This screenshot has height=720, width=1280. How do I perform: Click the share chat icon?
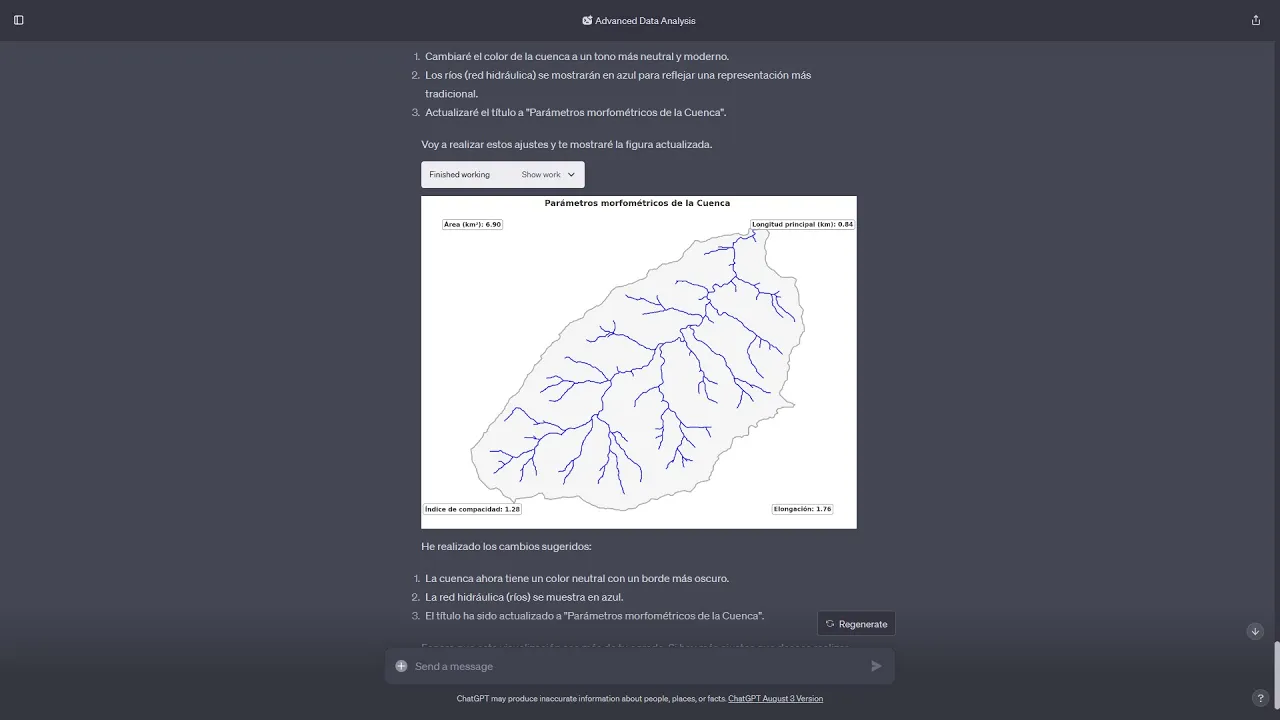1256,20
